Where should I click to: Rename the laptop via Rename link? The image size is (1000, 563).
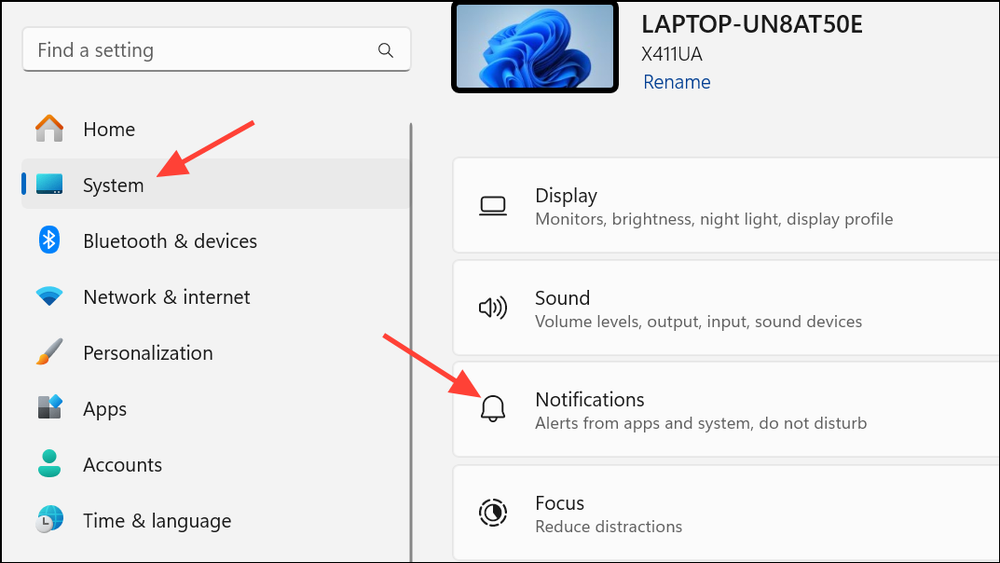(677, 82)
